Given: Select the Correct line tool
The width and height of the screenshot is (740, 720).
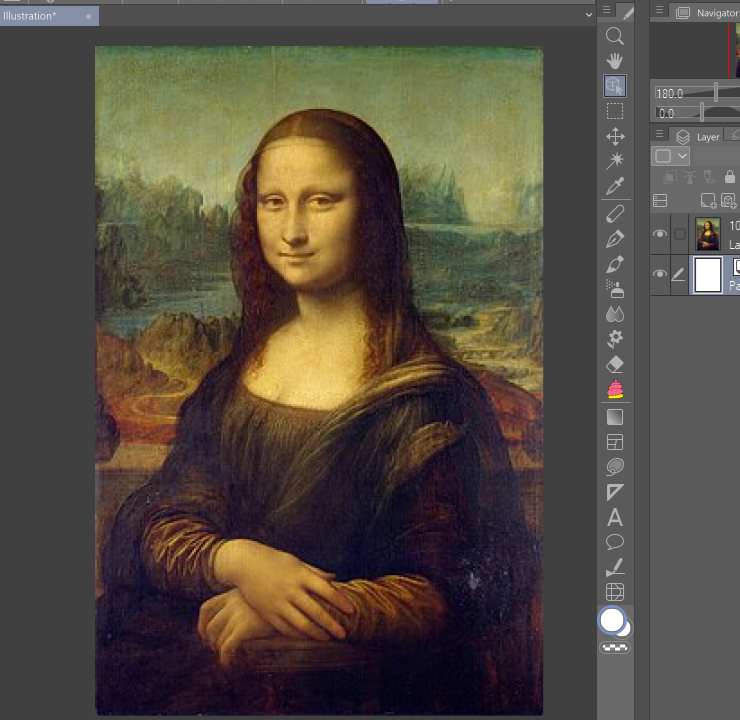Looking at the screenshot, I should coord(615,567).
